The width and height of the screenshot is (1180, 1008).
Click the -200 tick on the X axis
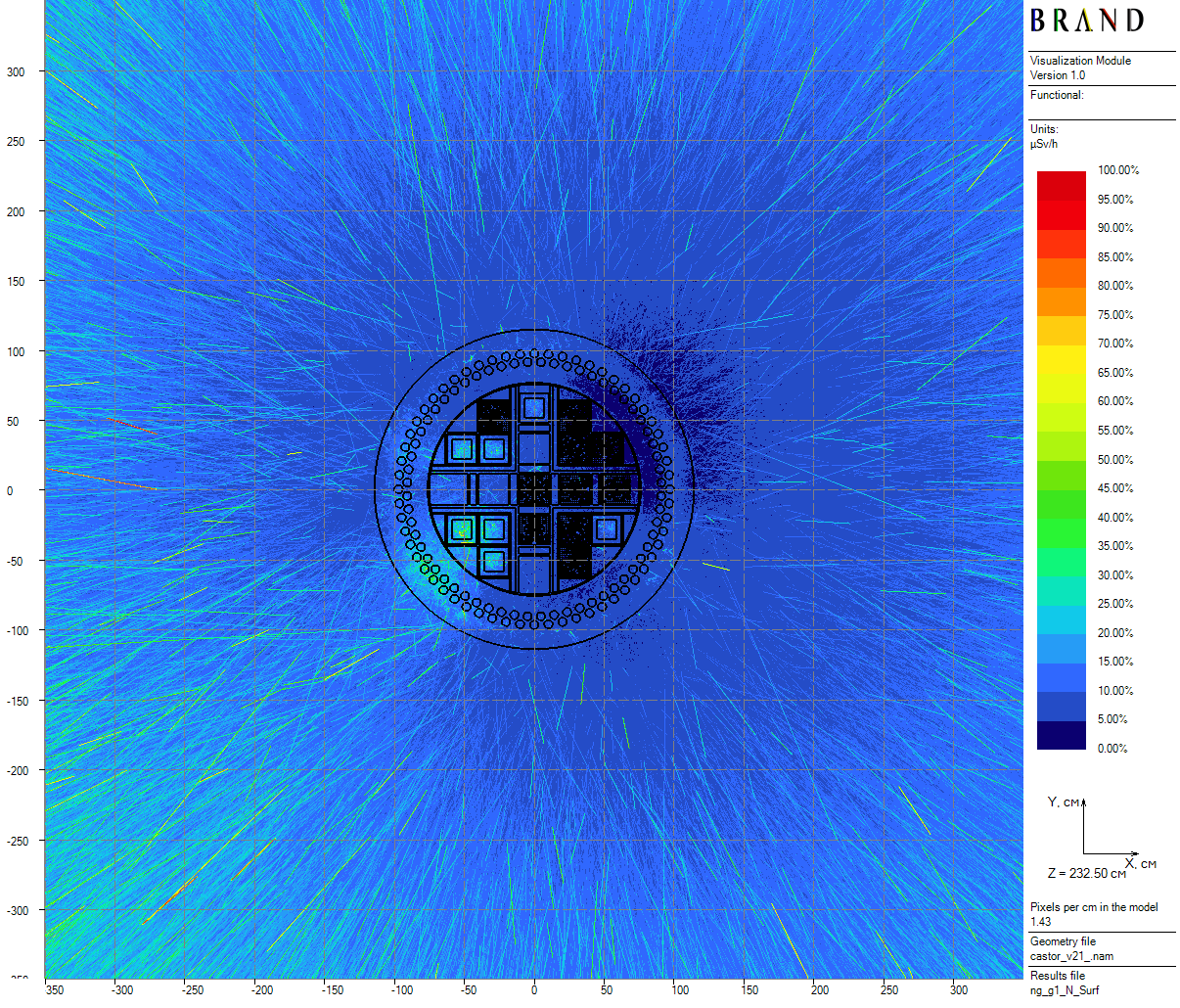(262, 989)
